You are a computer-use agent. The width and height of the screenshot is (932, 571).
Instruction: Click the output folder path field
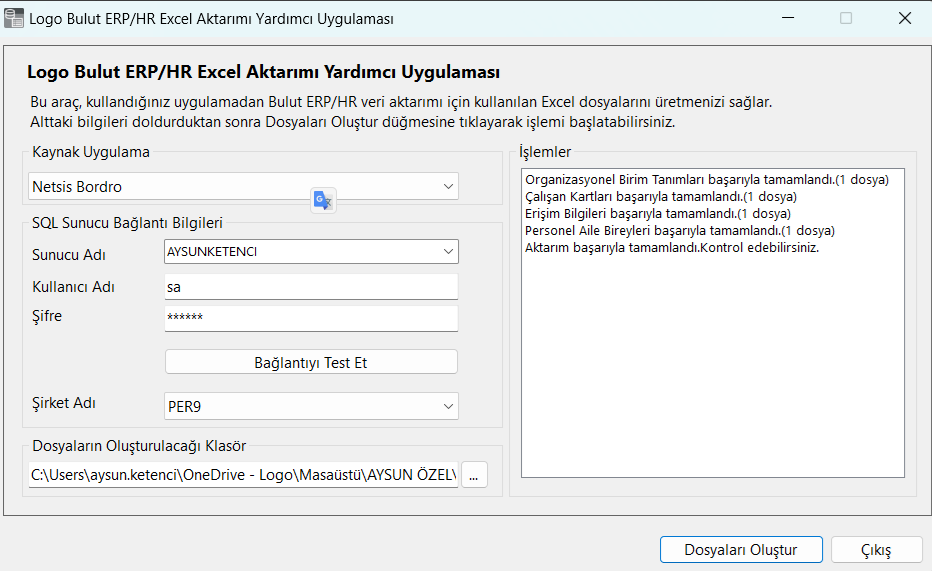coord(243,476)
